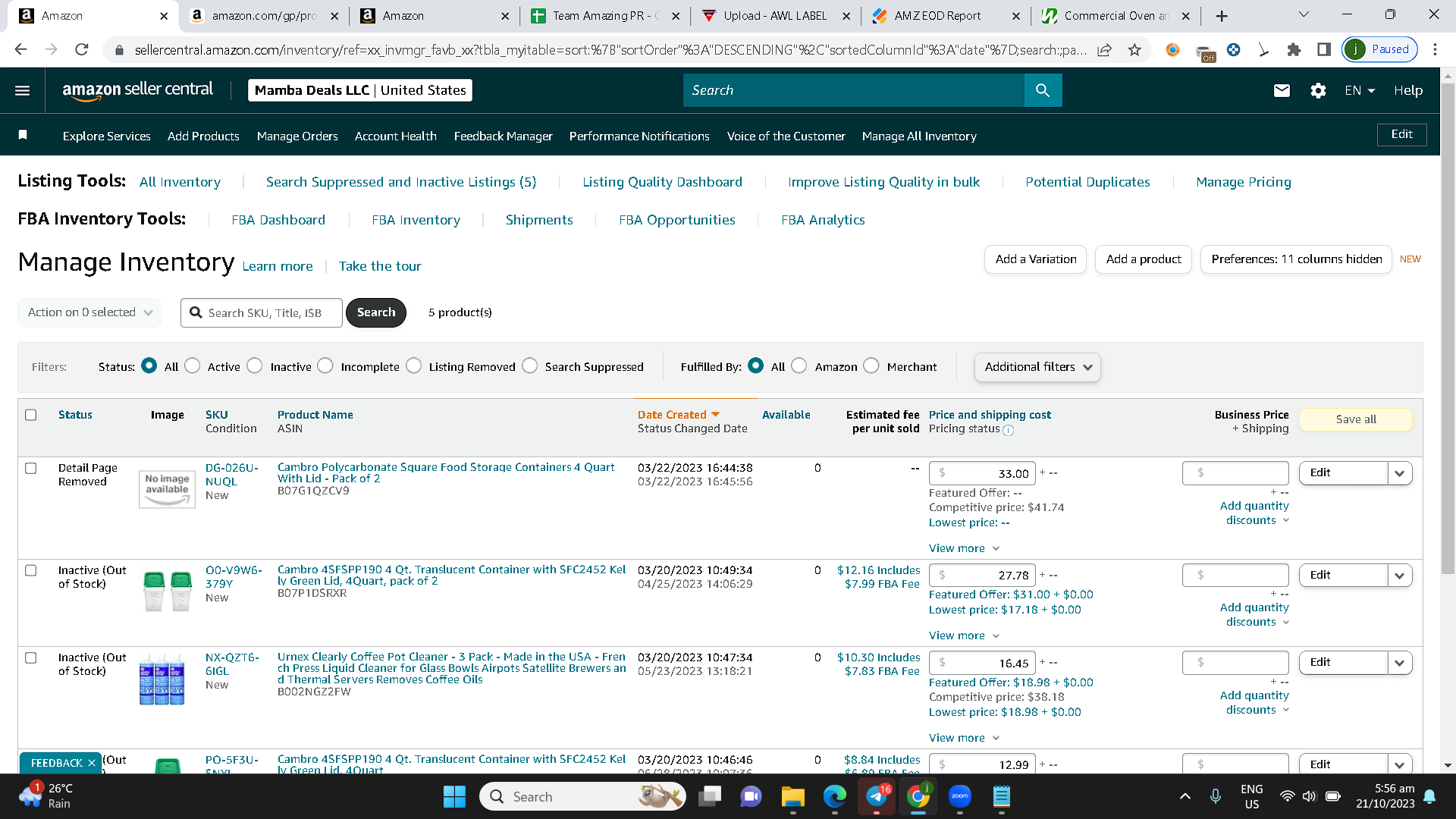
Task: Open the messages envelope icon
Action: [1282, 90]
